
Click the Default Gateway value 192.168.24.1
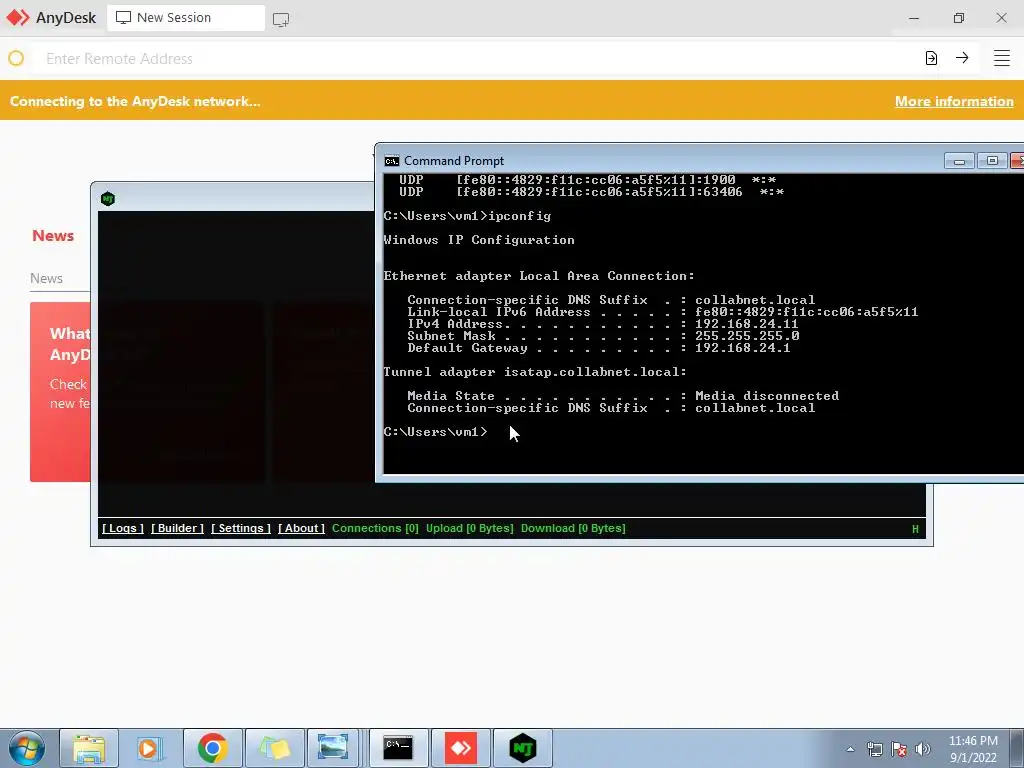(x=743, y=348)
